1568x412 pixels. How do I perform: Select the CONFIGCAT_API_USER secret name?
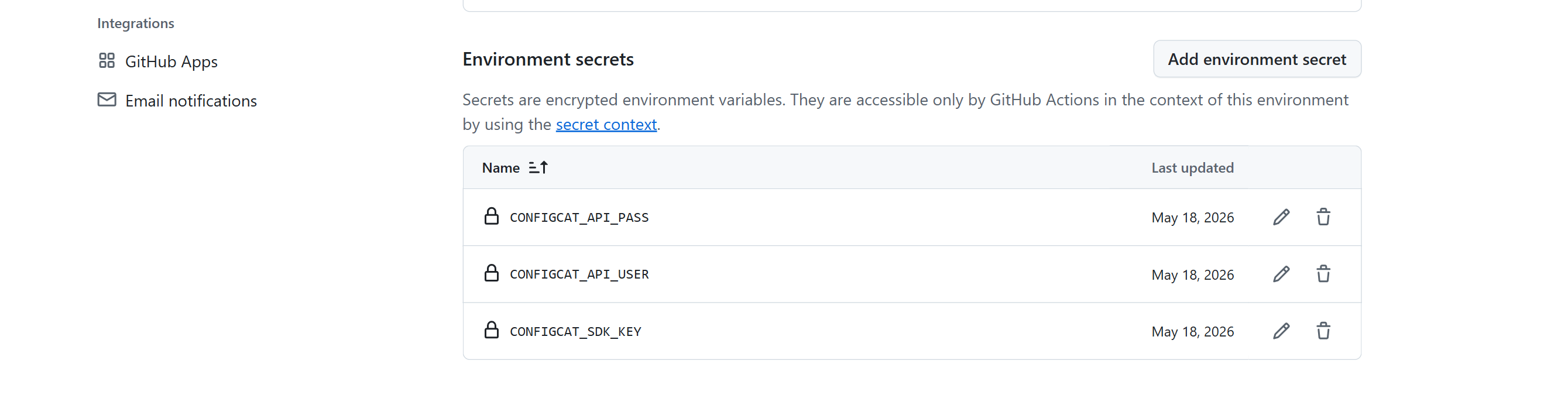pos(579,274)
